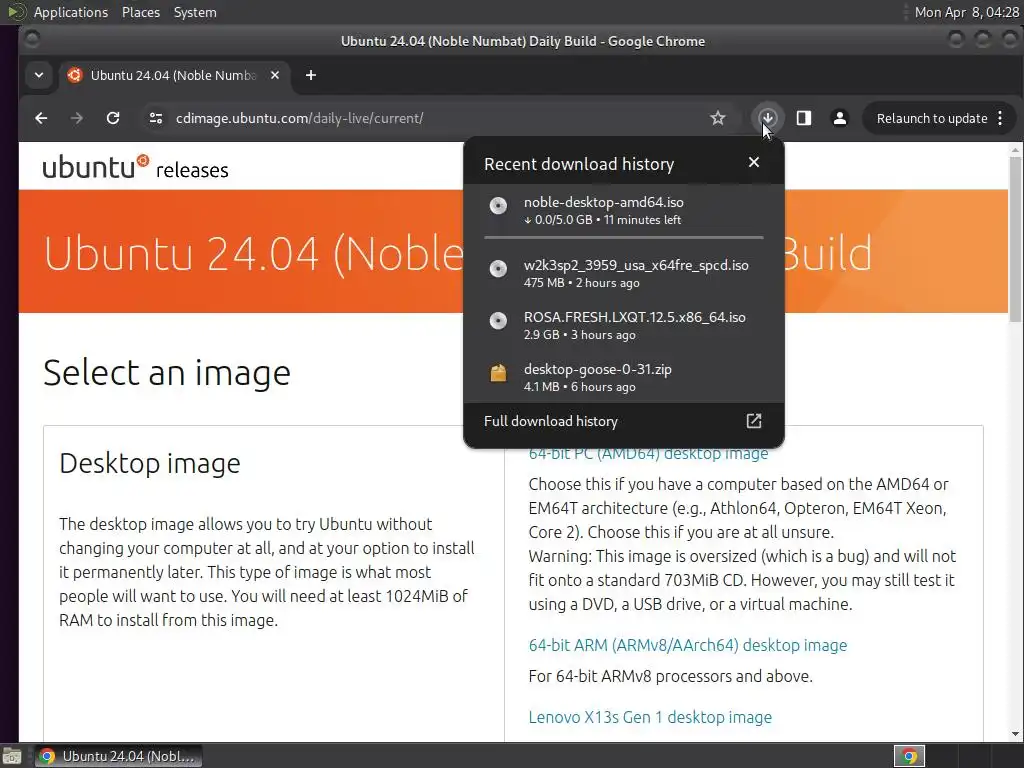The width and height of the screenshot is (1024, 768).
Task: Close the Ubuntu 24.04 browser tab
Action: 275,75
